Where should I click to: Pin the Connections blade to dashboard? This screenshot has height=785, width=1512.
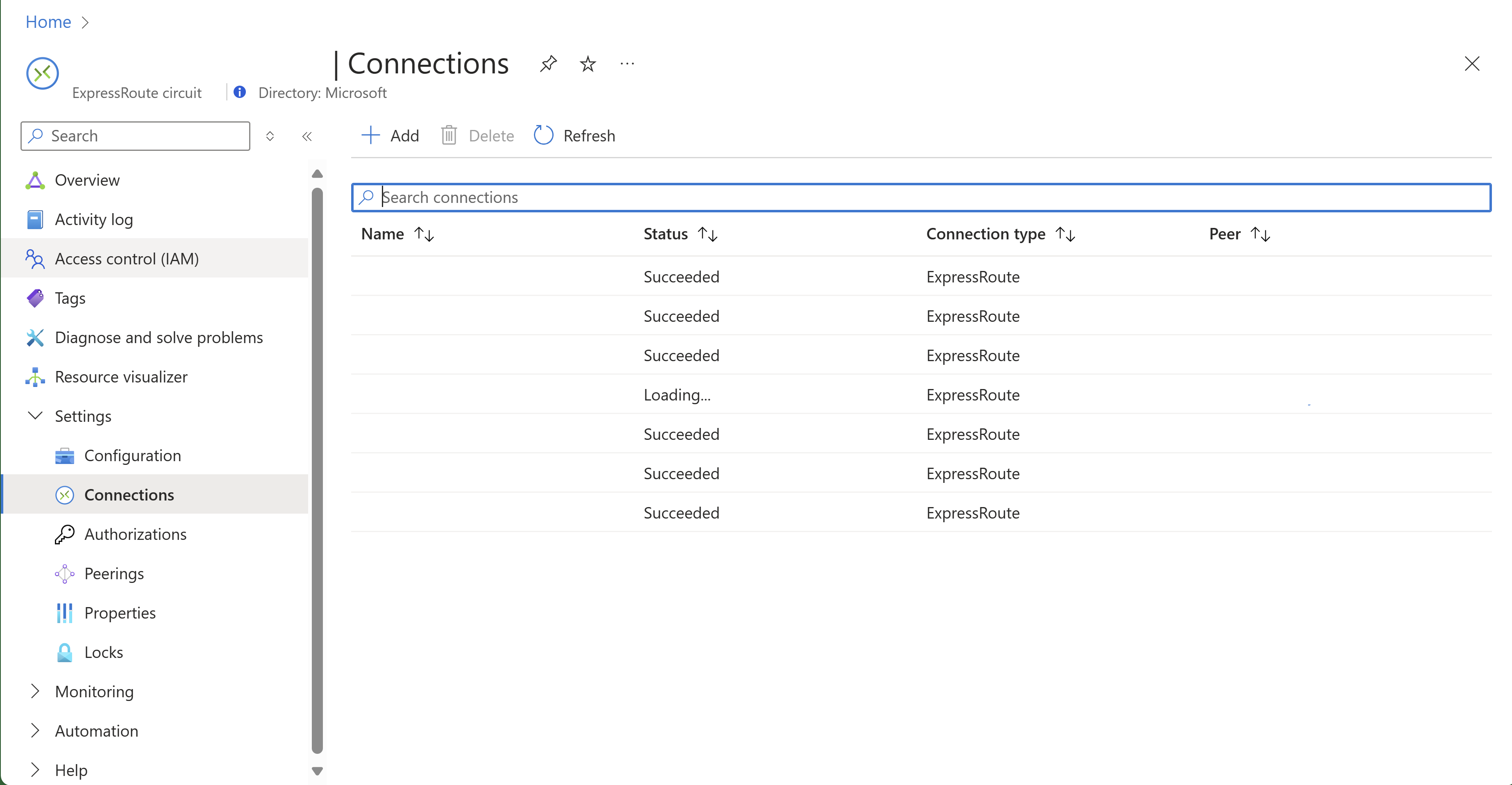547,64
